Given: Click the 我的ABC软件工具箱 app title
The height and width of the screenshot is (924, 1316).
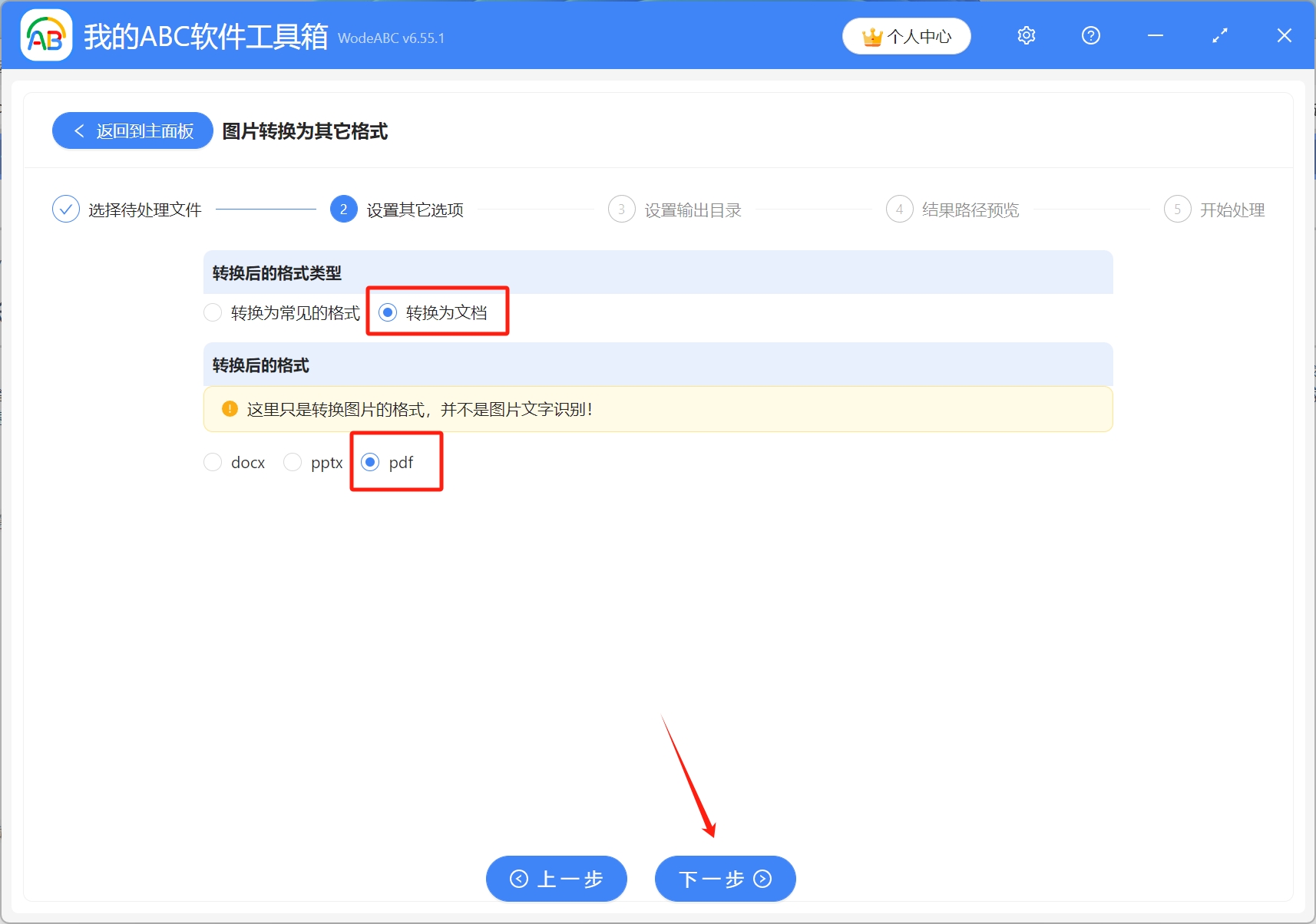Looking at the screenshot, I should [x=206, y=36].
